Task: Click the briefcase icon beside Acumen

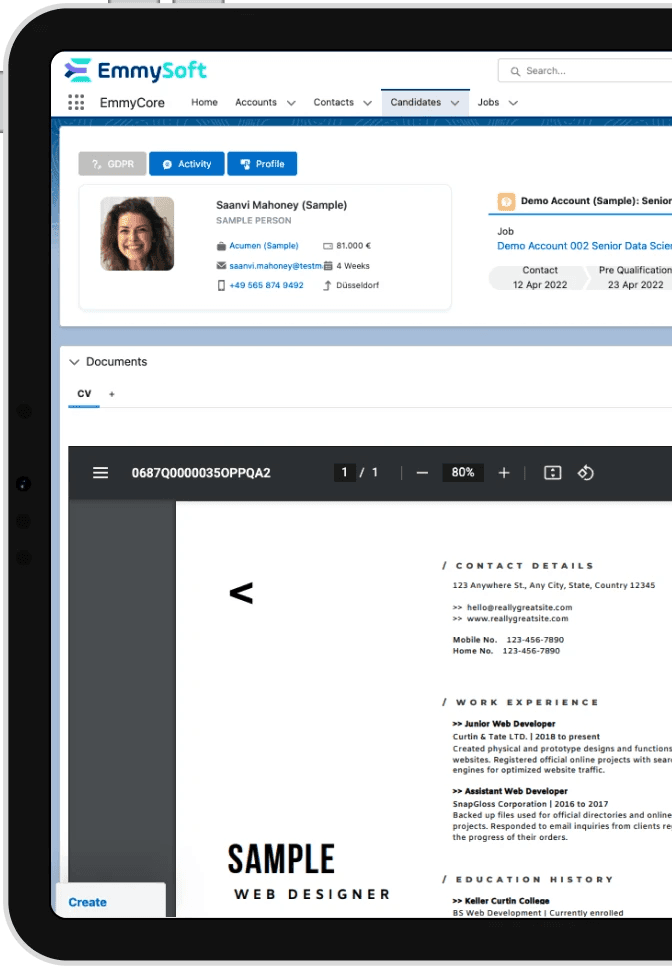Action: pos(221,246)
